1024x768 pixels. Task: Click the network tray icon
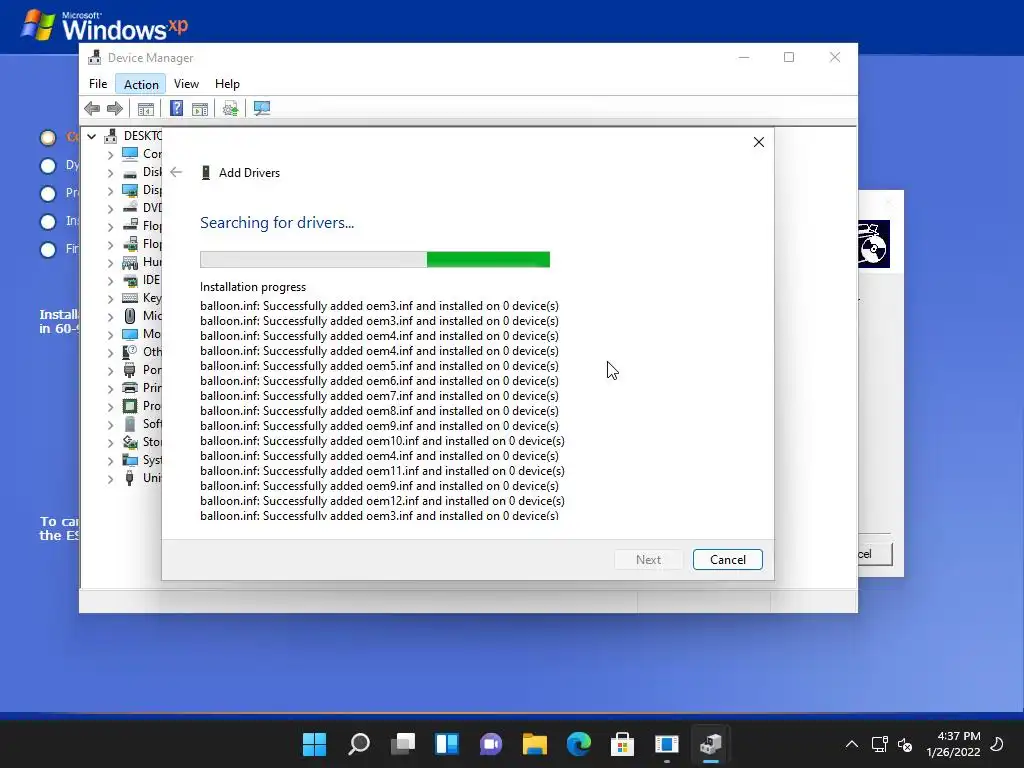point(879,744)
